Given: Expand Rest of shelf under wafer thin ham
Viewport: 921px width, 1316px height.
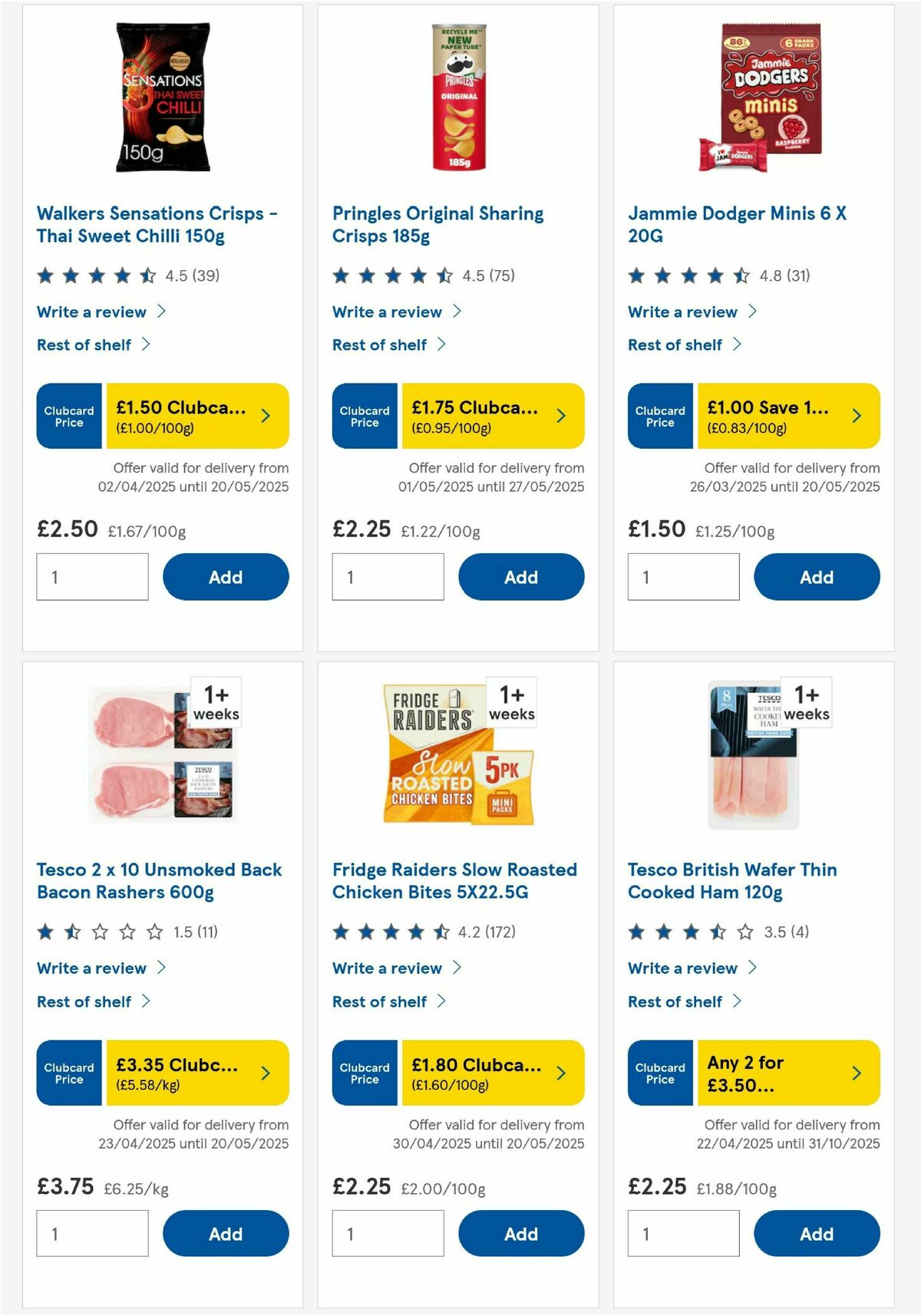Looking at the screenshot, I should 684,1001.
